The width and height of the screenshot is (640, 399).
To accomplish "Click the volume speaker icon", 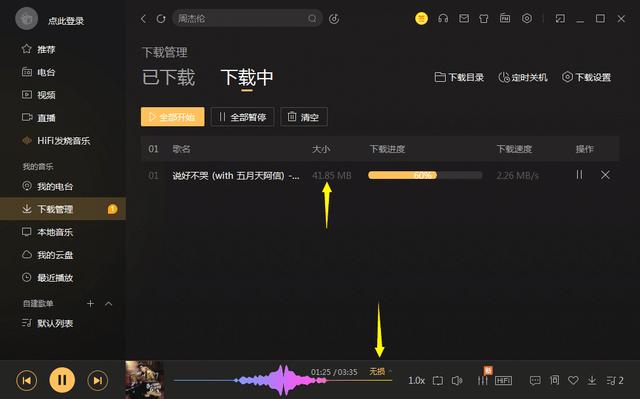I will 457,381.
